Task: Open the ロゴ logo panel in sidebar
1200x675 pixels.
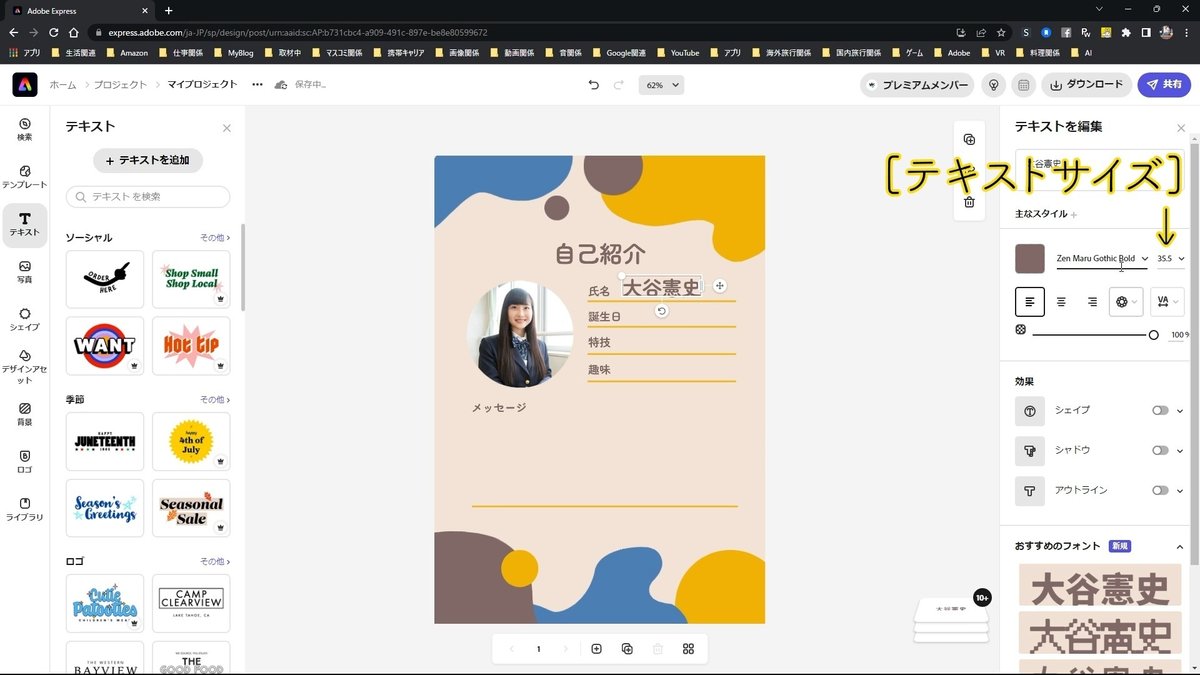Action: 24,462
